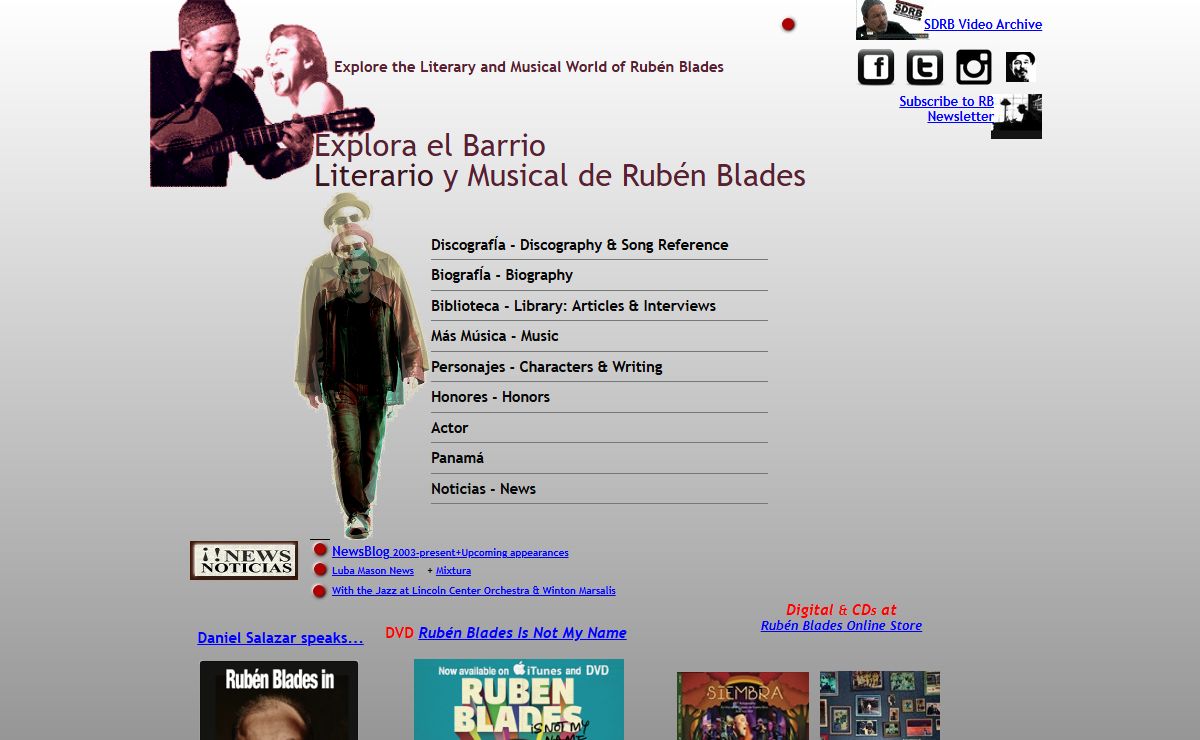Open Jazz at Lincoln Center Orchestra link
The image size is (1200, 740).
[x=474, y=591]
